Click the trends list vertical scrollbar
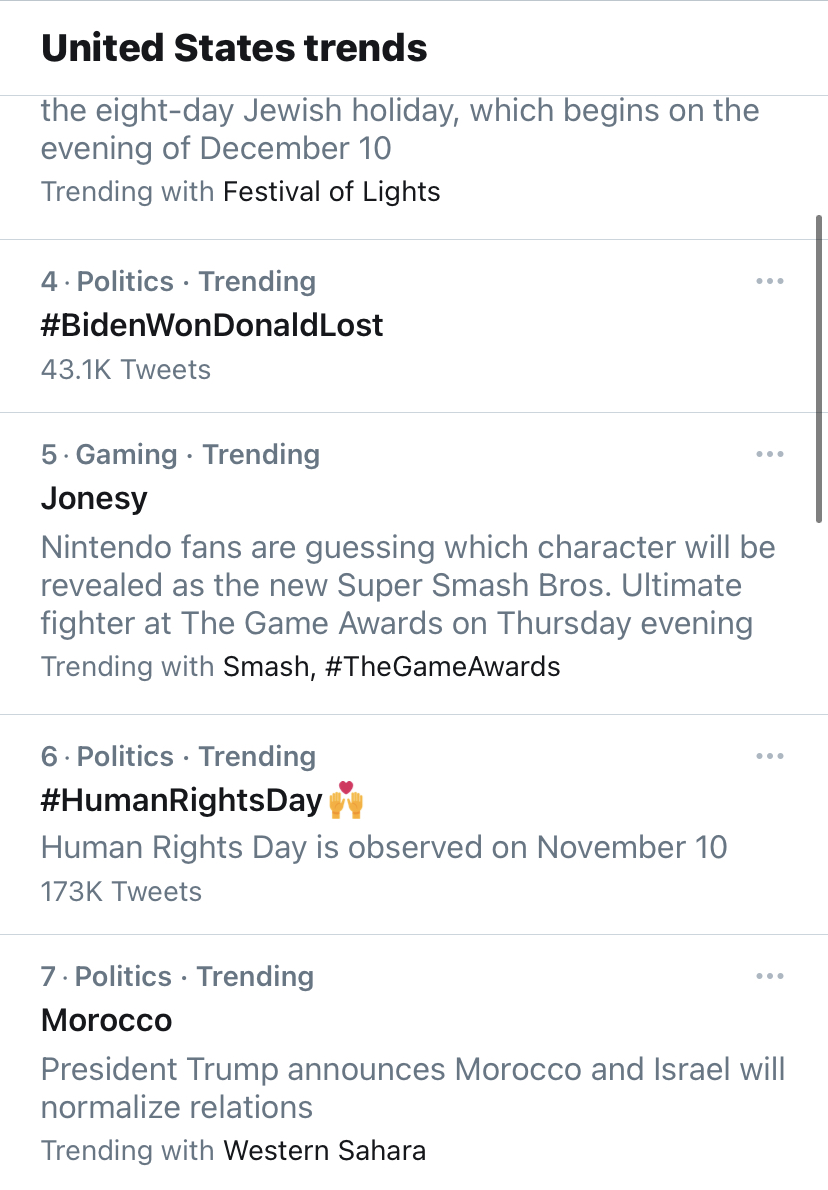 (819, 369)
